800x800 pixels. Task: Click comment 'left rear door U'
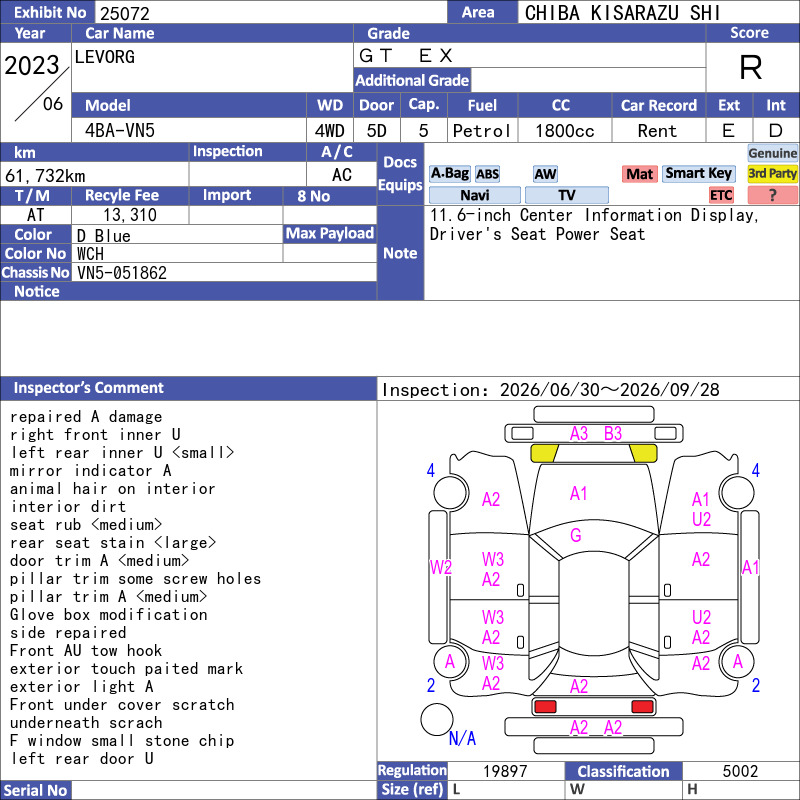(x=82, y=759)
